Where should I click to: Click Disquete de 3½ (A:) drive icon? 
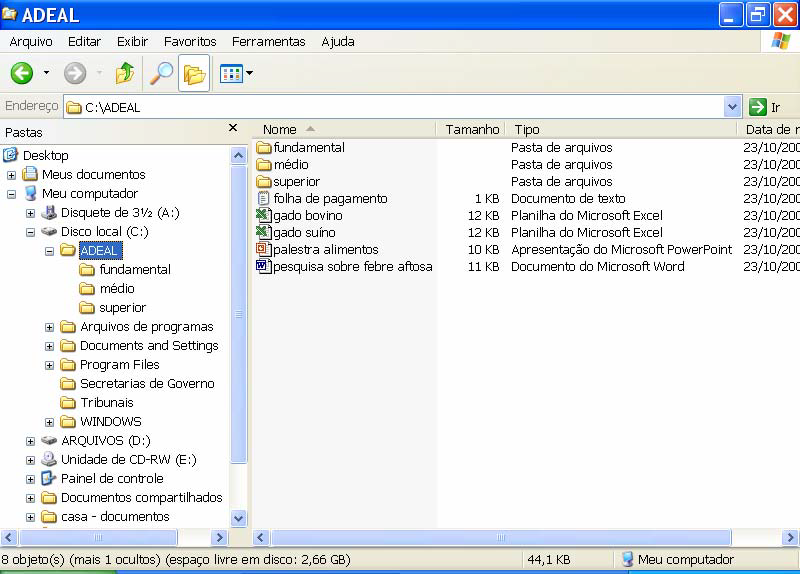click(49, 212)
